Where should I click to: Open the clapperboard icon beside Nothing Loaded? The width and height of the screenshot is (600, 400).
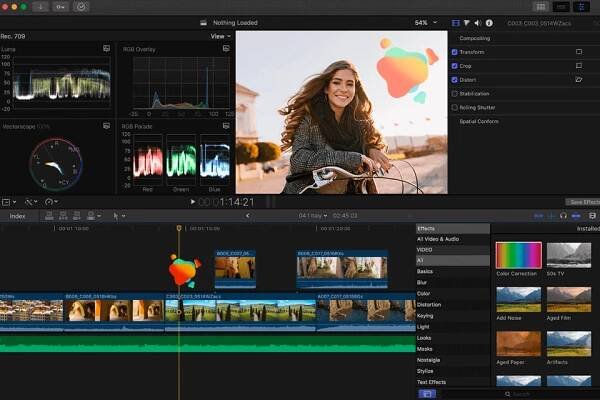click(x=203, y=23)
